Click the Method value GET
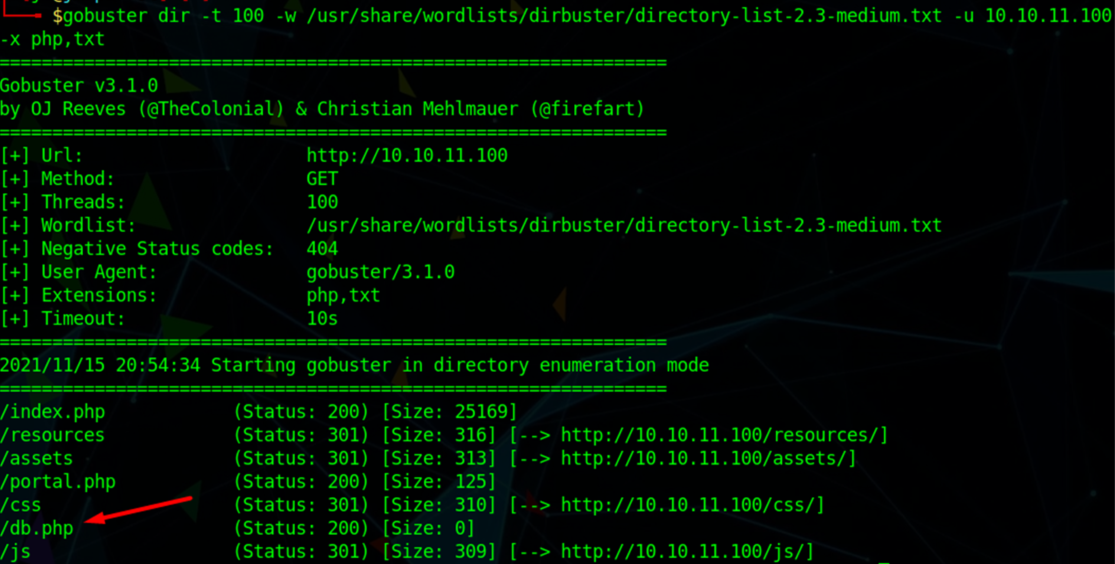The width and height of the screenshot is (1115, 564). click(322, 179)
